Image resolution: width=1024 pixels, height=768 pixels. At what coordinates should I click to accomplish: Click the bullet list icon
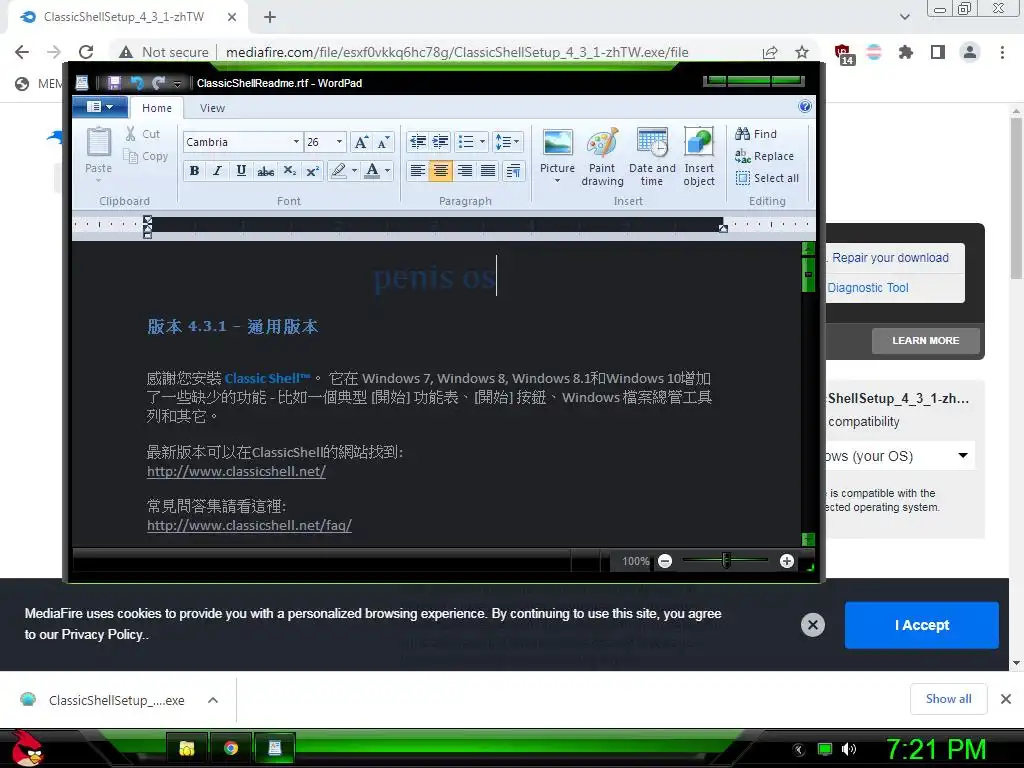[x=466, y=142]
